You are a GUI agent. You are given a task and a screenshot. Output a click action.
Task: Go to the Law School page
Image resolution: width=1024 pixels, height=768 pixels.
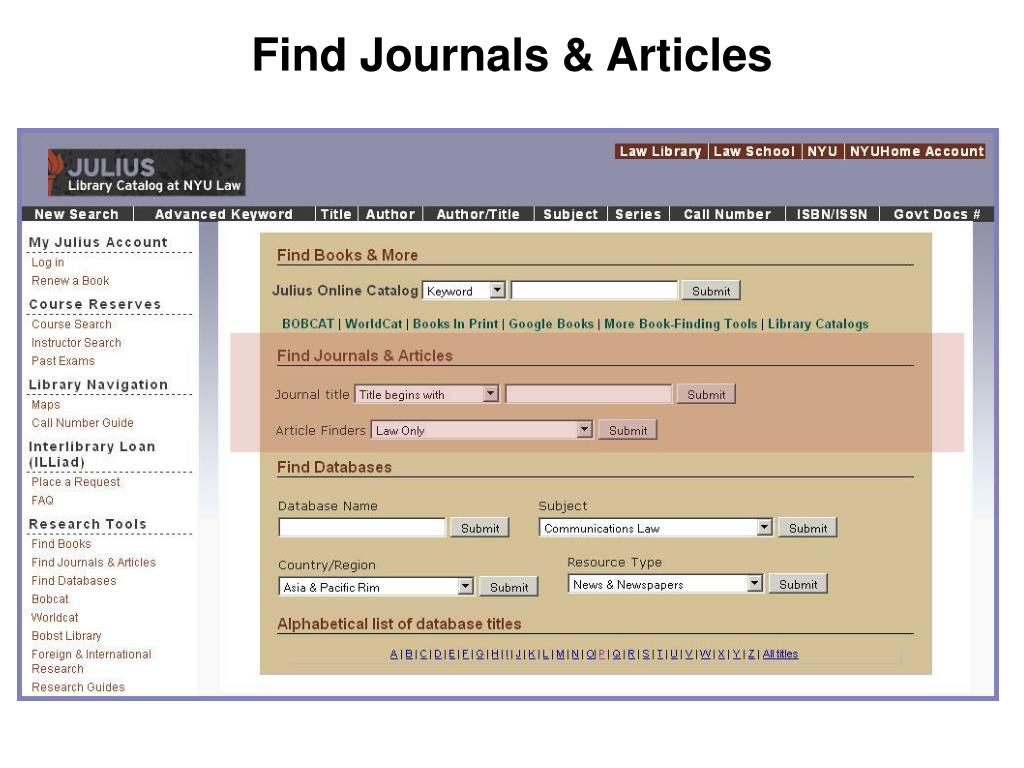[x=754, y=152]
